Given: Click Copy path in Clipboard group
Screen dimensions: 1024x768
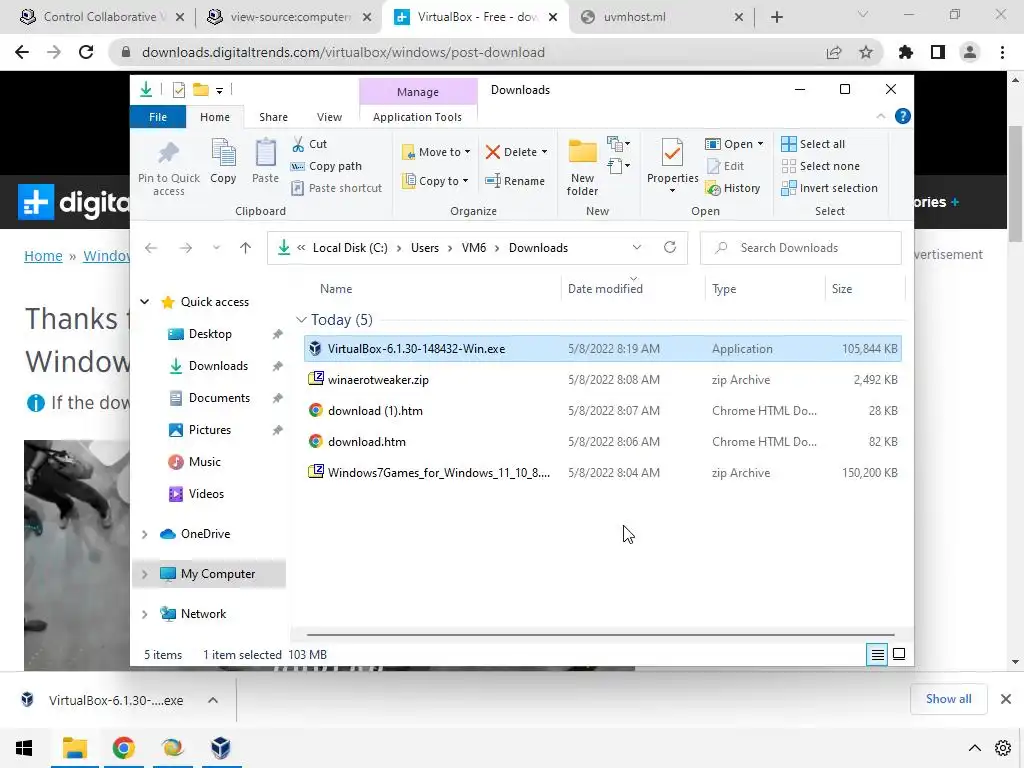Looking at the screenshot, I should click(327, 166).
